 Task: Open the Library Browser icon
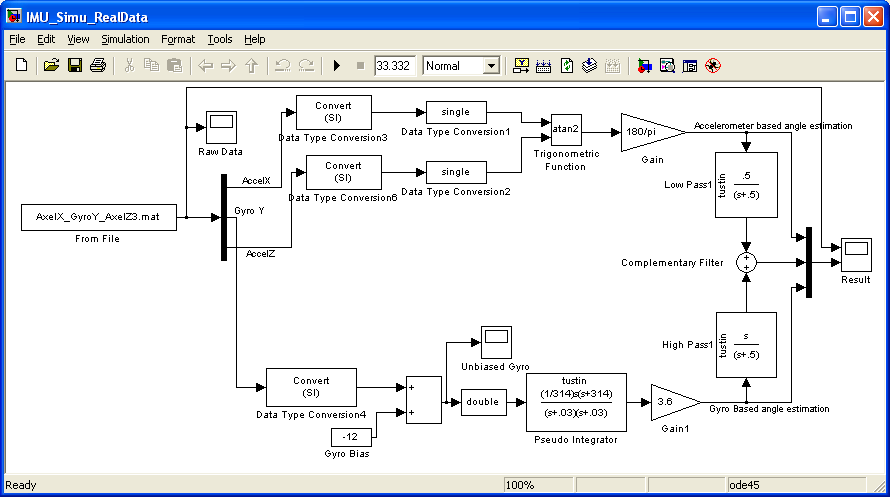pyautogui.click(x=644, y=66)
